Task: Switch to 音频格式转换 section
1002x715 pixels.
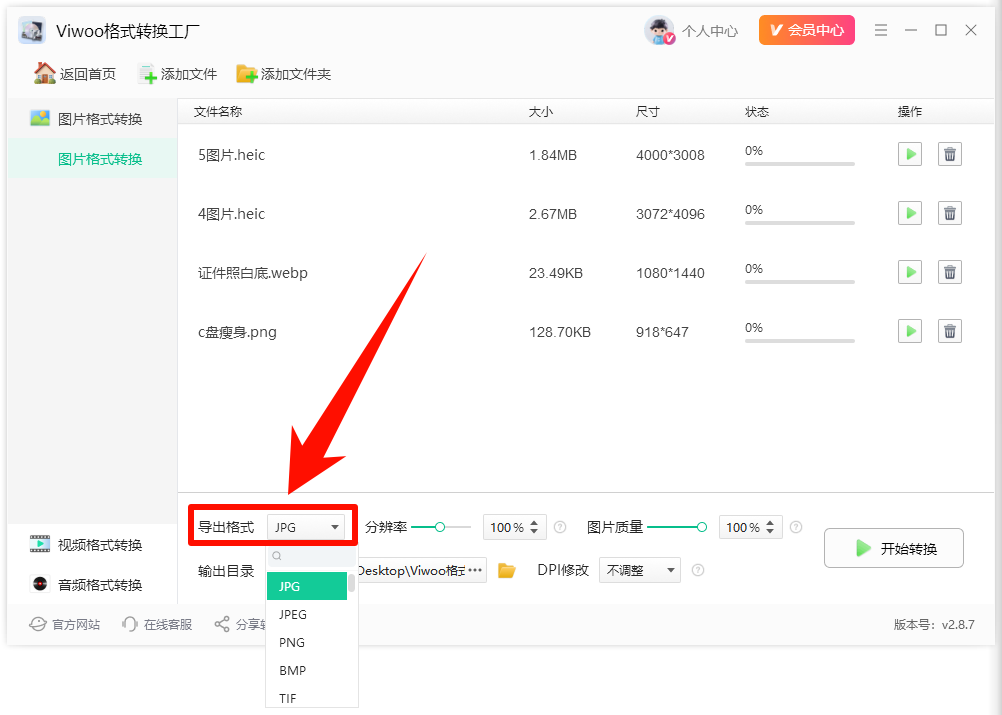Action: click(x=93, y=584)
